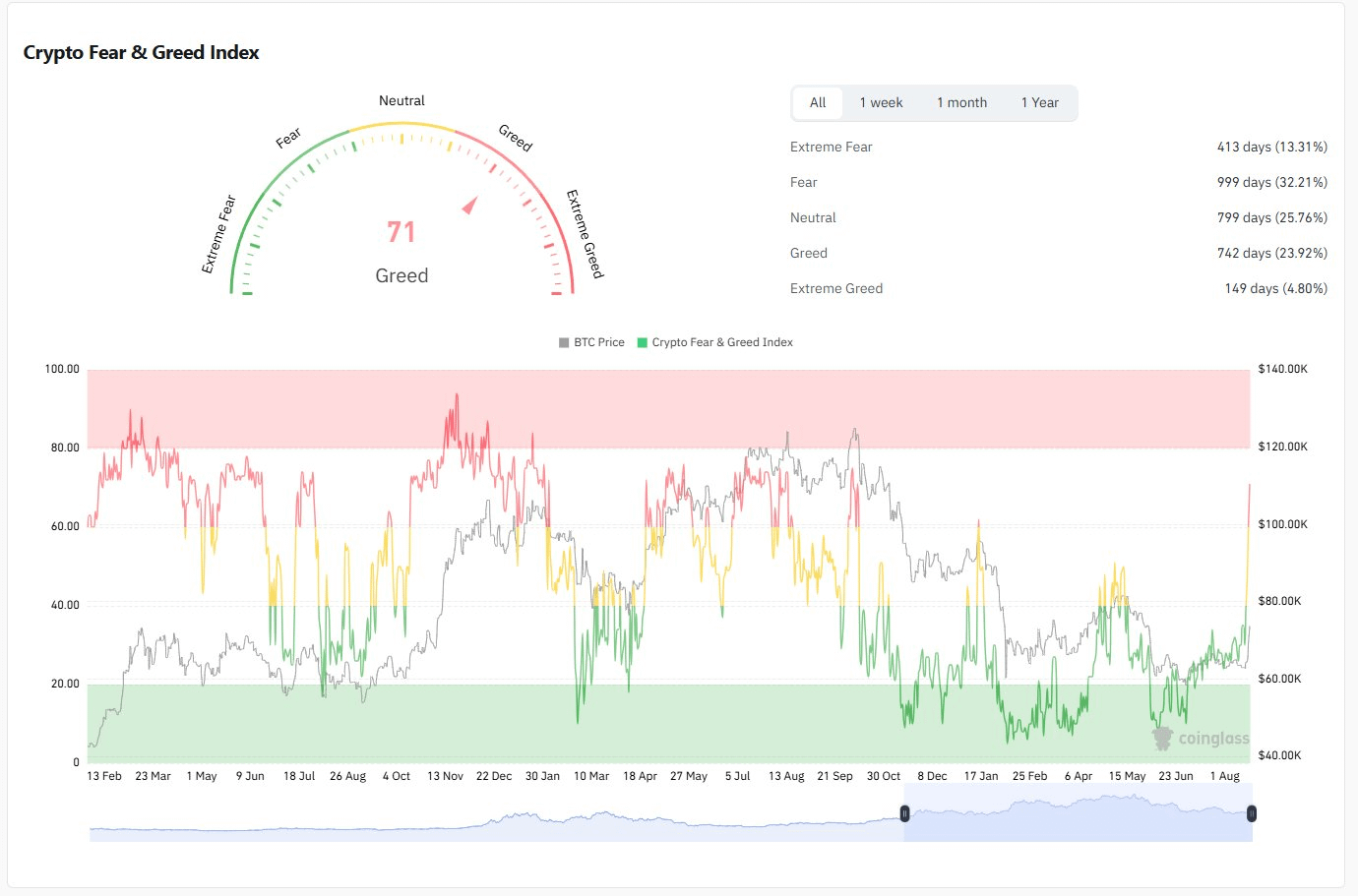Click the 18 Apr date label

point(640,776)
